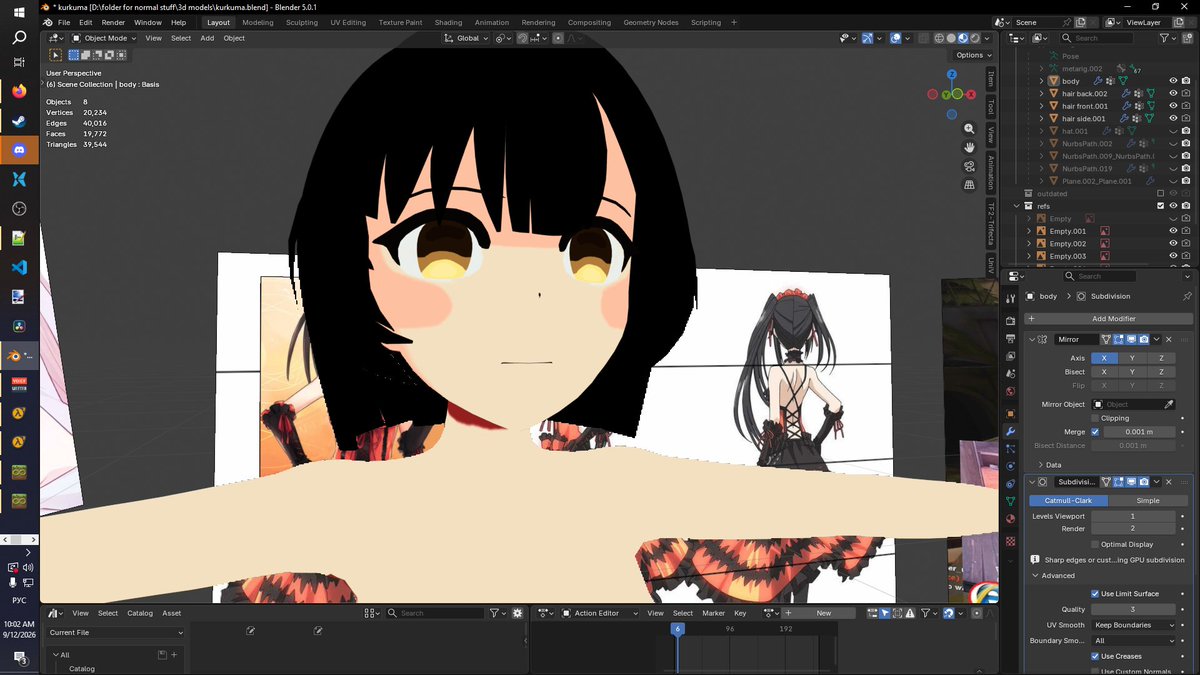
Task: Collapse the Mirror modifier panel
Action: click(x=1032, y=340)
